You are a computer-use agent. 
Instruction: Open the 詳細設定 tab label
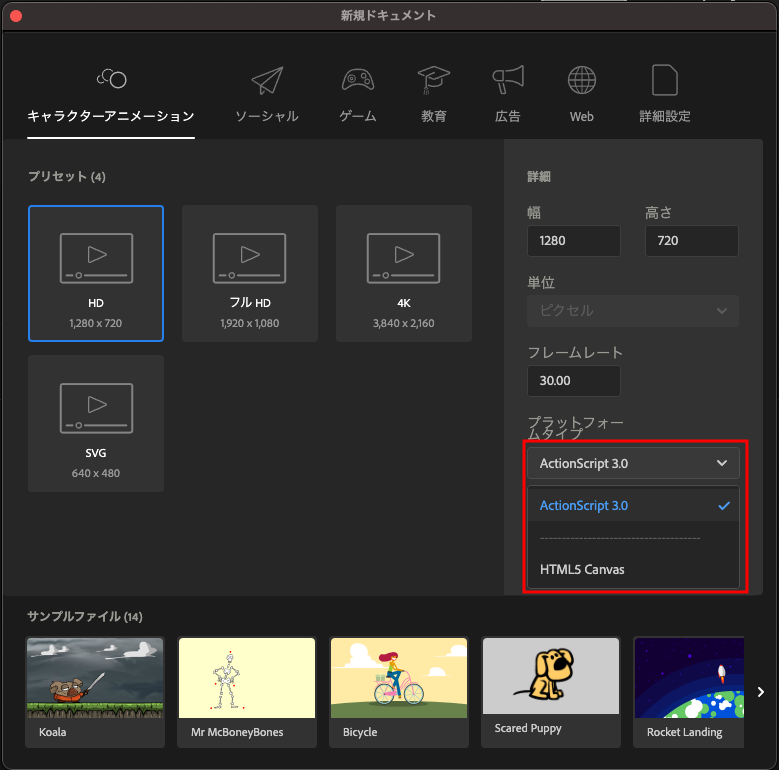pos(665,116)
